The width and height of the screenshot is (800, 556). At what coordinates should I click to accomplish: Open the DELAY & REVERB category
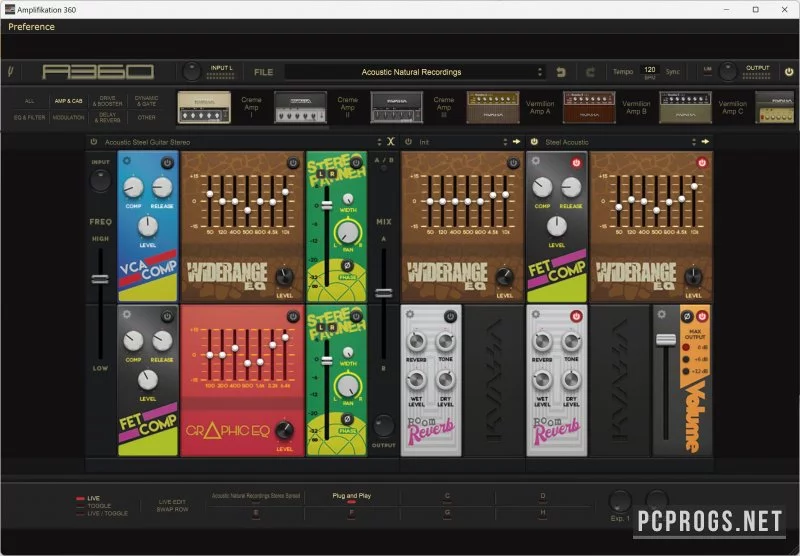[108, 118]
